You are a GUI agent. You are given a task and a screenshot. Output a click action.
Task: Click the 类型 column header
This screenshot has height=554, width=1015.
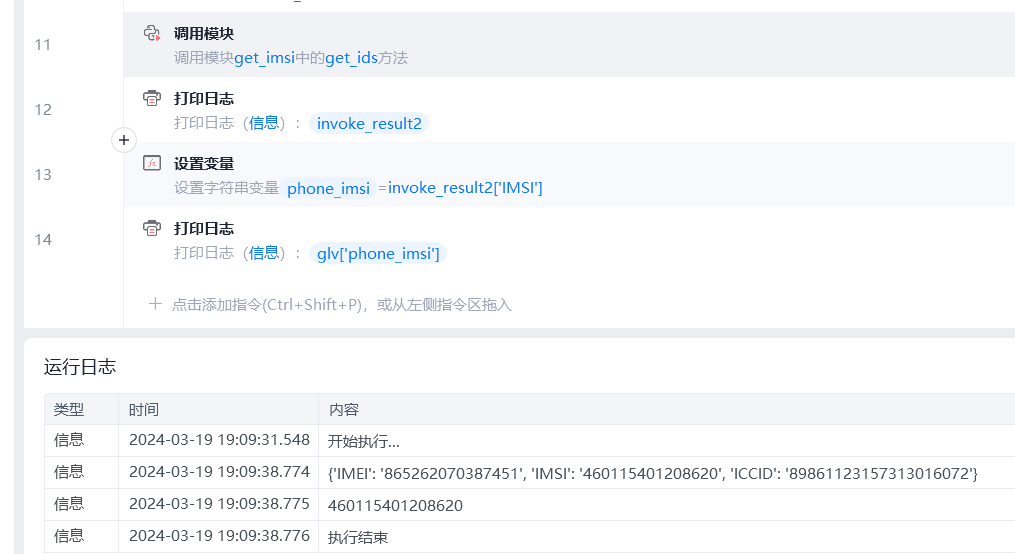[x=69, y=409]
